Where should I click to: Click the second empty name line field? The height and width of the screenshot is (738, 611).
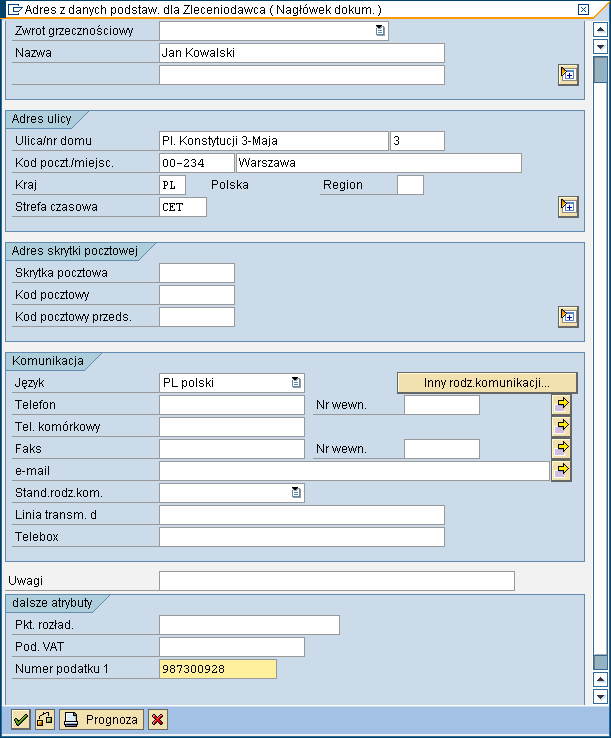[x=302, y=75]
